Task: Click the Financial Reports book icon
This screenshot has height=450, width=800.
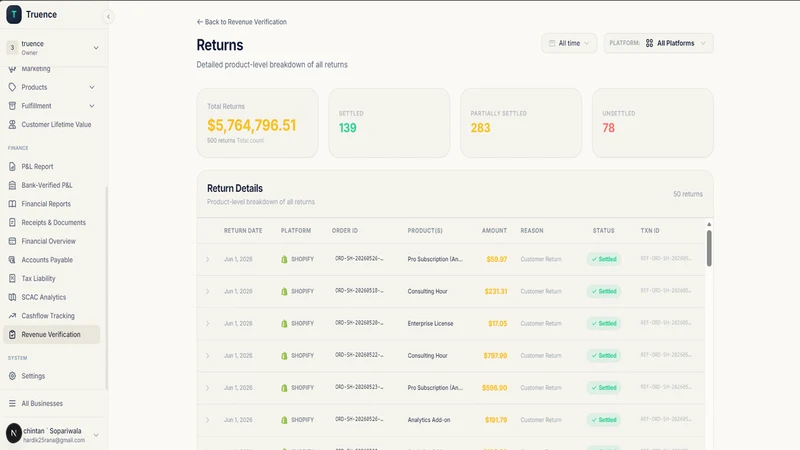Action: (x=12, y=204)
